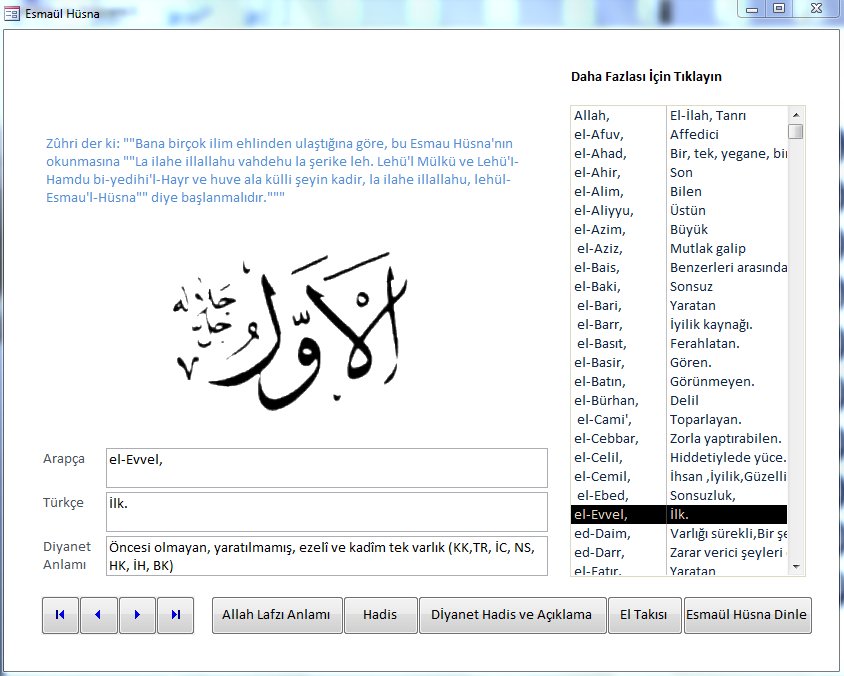
Task: Open Diyanet Hadis ve Açıklama
Action: click(511, 615)
